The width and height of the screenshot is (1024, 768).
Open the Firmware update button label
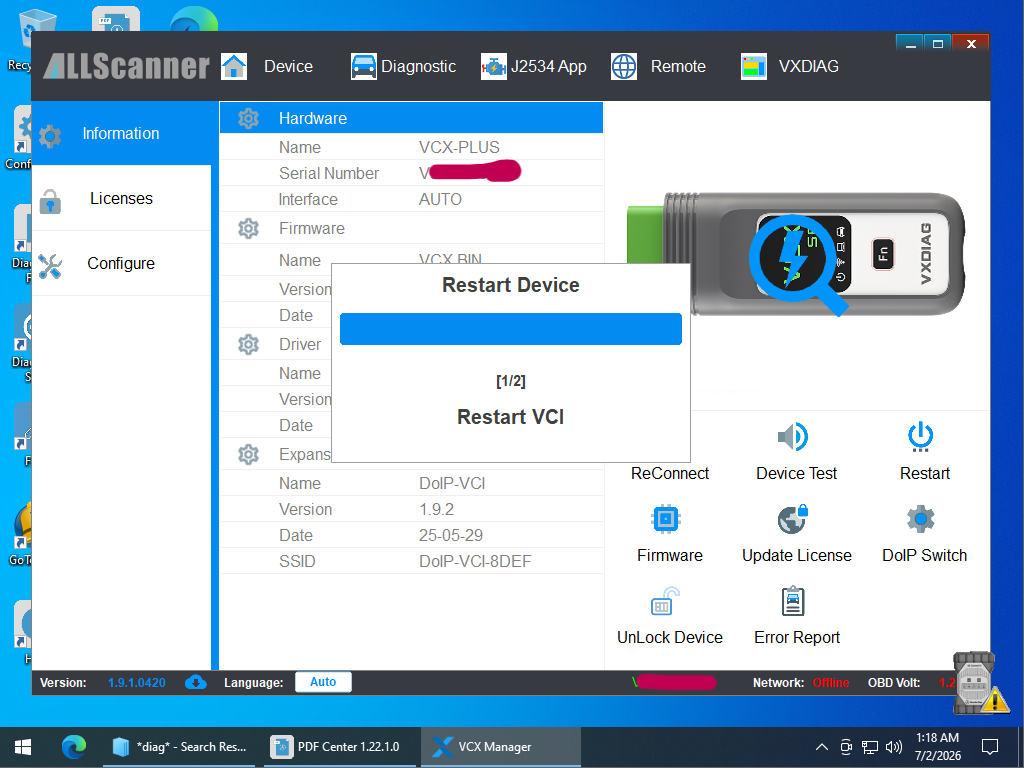[669, 556]
